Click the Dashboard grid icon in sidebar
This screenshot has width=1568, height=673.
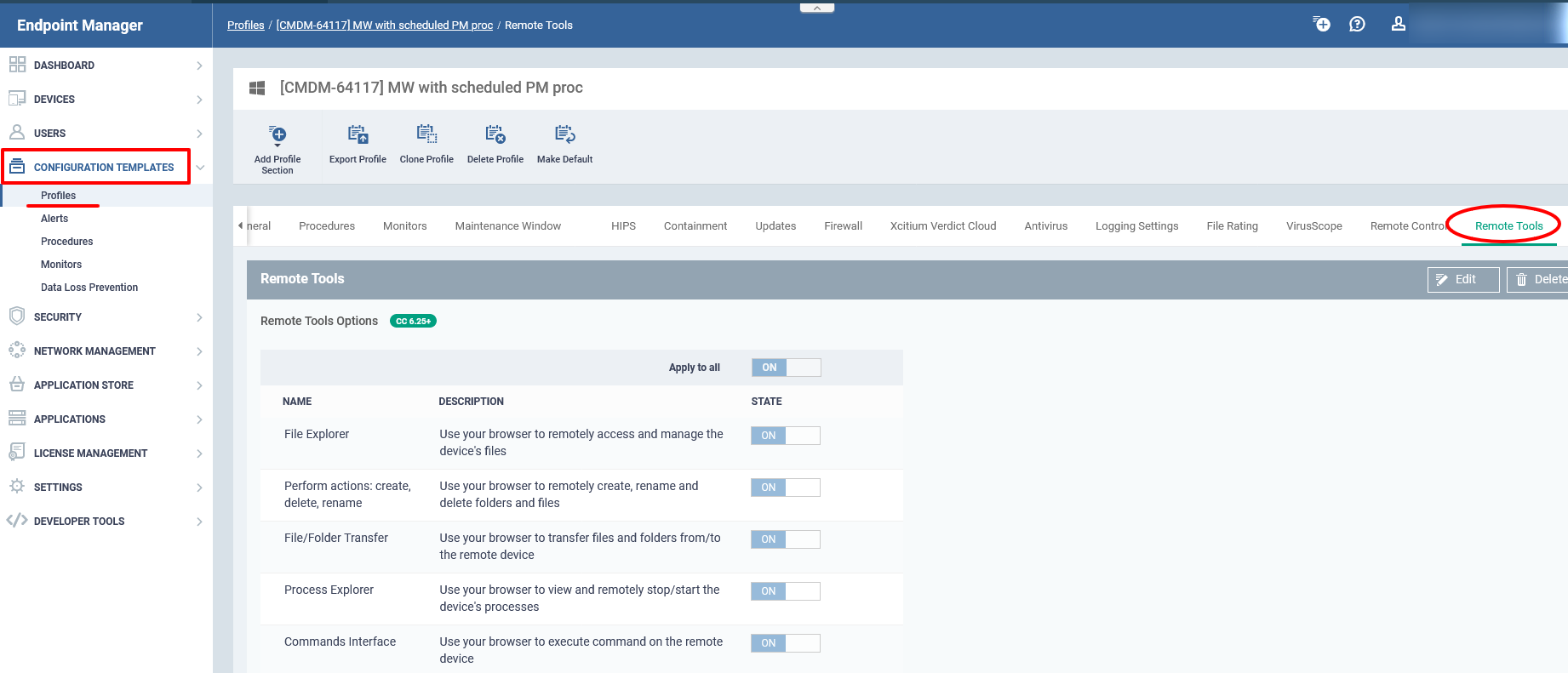[17, 65]
